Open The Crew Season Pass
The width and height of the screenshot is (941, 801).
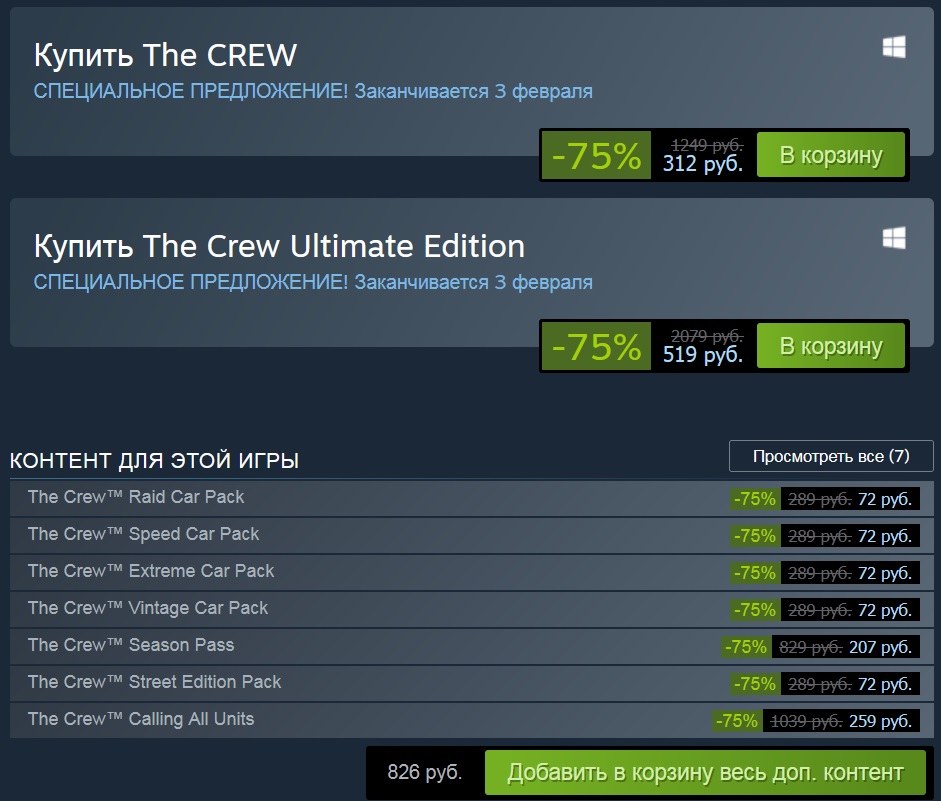[x=131, y=645]
